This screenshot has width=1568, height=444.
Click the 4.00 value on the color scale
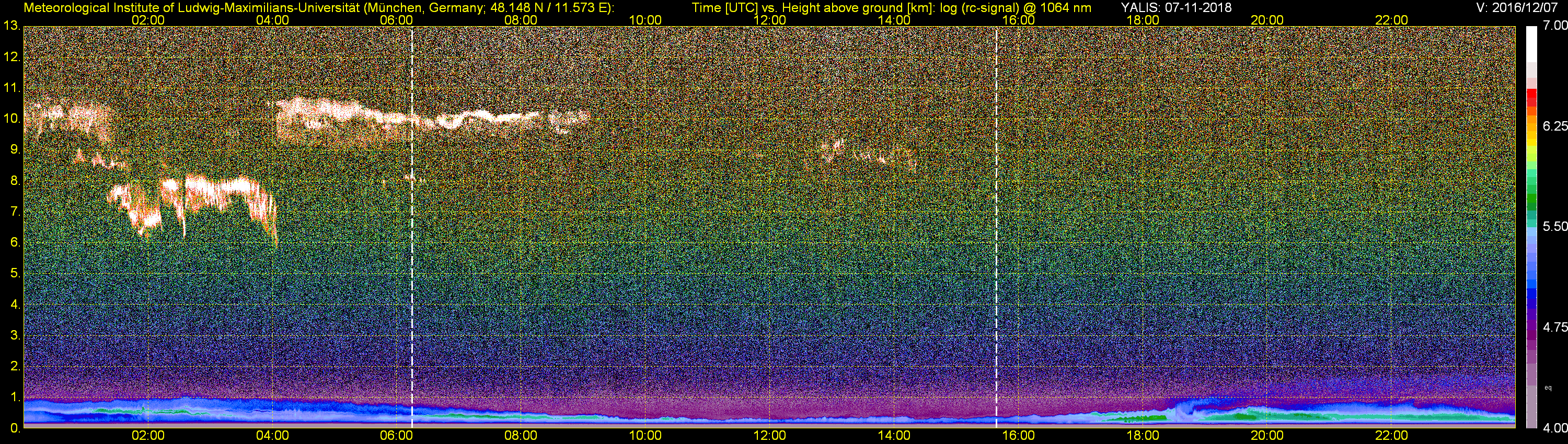[1554, 428]
